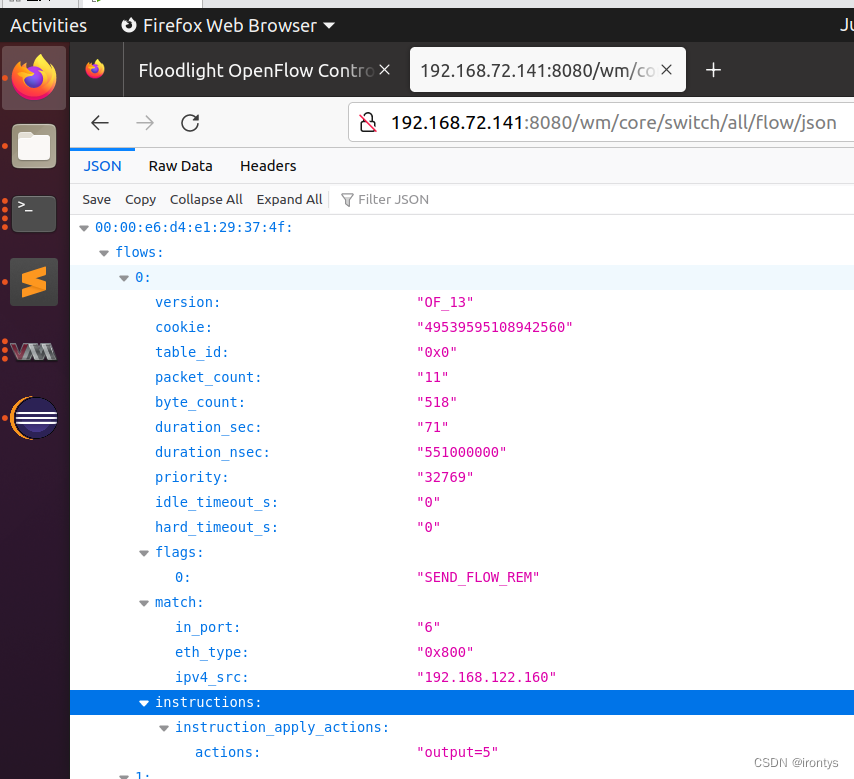
Task: Select the version row
Action: 462,302
